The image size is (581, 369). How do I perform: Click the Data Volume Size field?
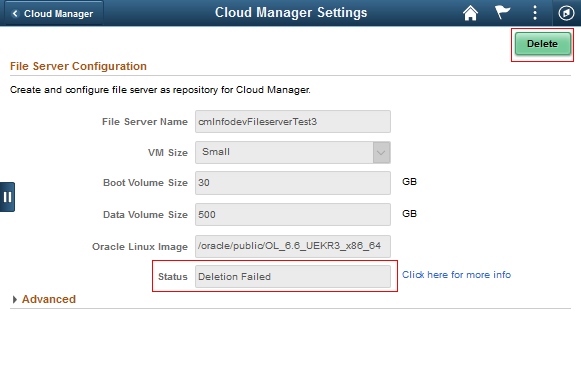click(x=293, y=215)
